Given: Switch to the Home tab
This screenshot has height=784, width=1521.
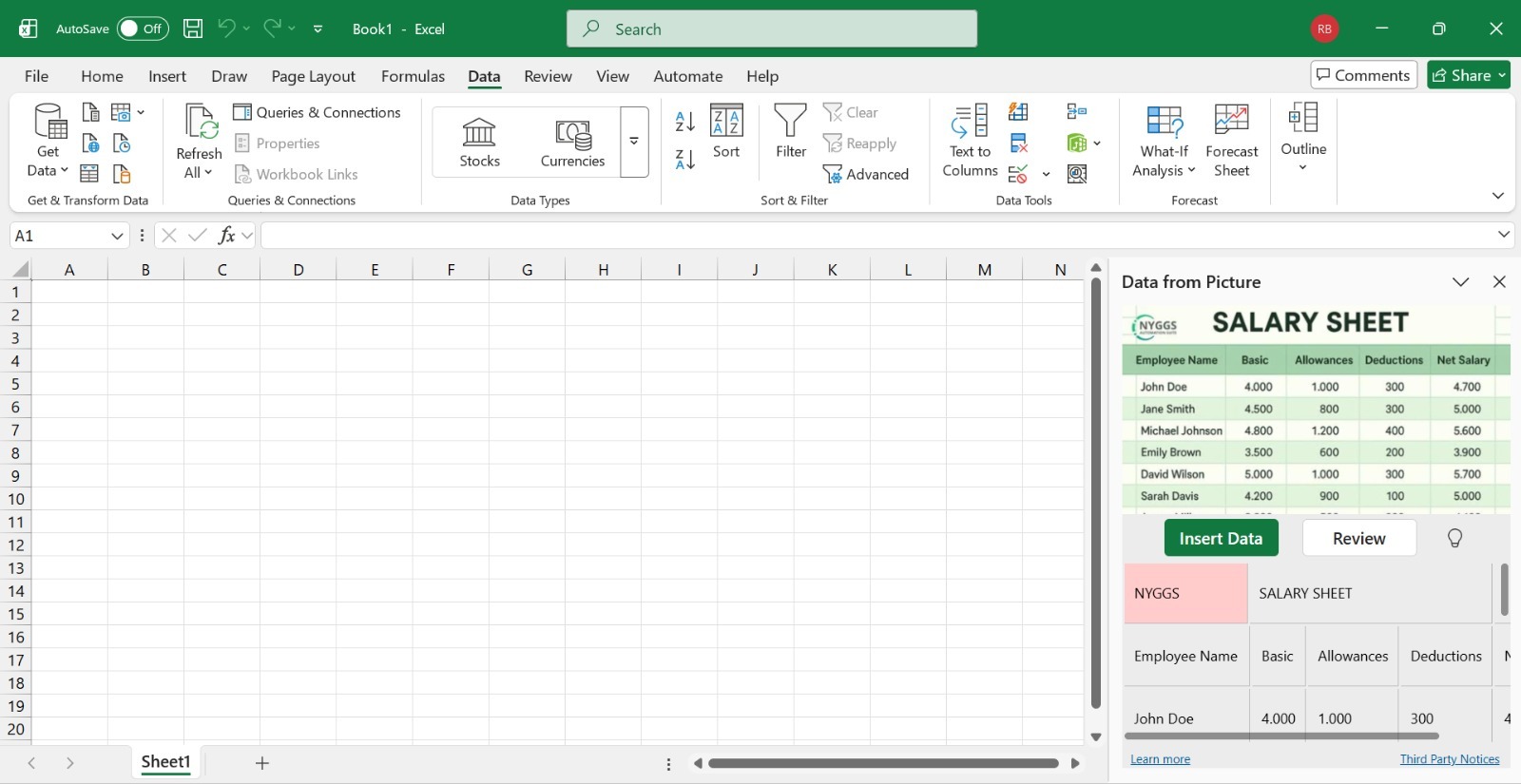Looking at the screenshot, I should tap(102, 76).
